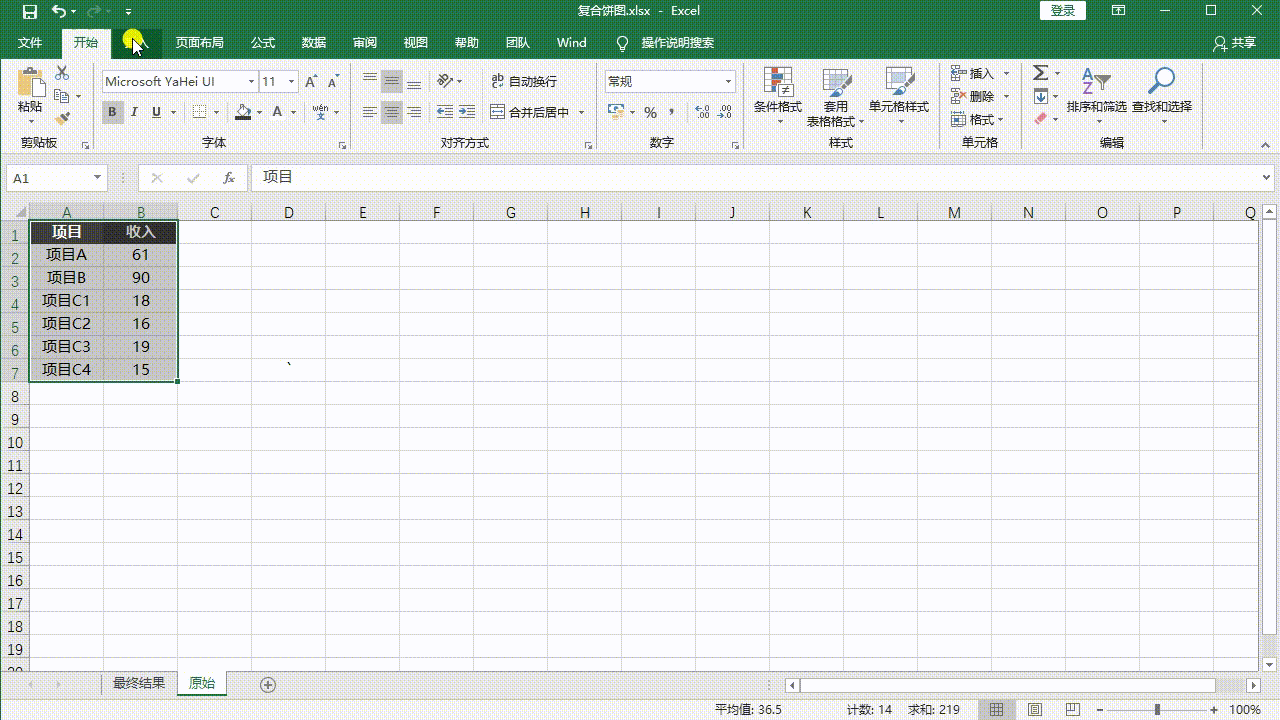Click the Fill down arrow icon
Image resolution: width=1280 pixels, height=720 pixels.
click(x=1040, y=96)
